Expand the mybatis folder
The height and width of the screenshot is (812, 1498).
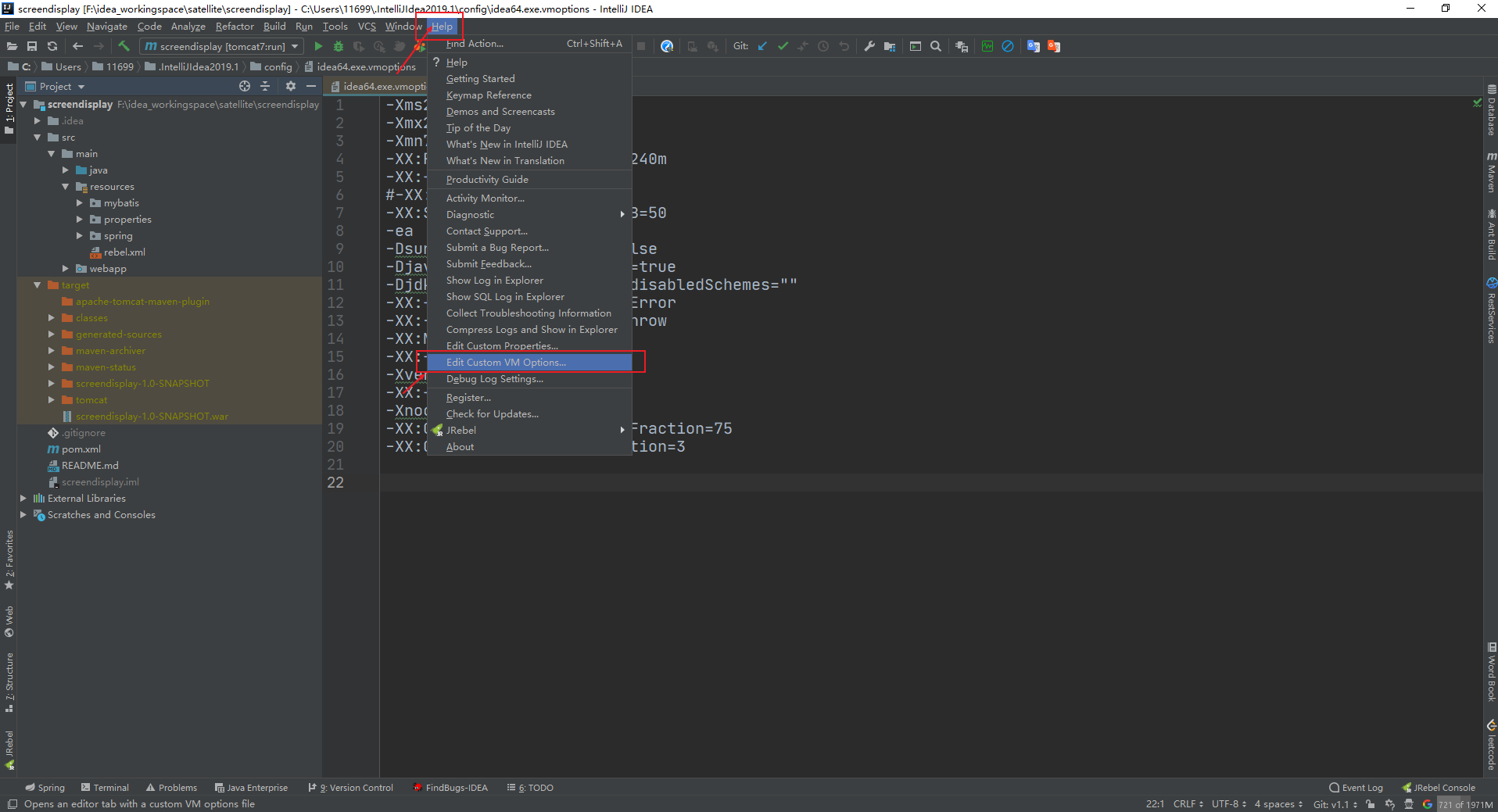click(x=79, y=203)
